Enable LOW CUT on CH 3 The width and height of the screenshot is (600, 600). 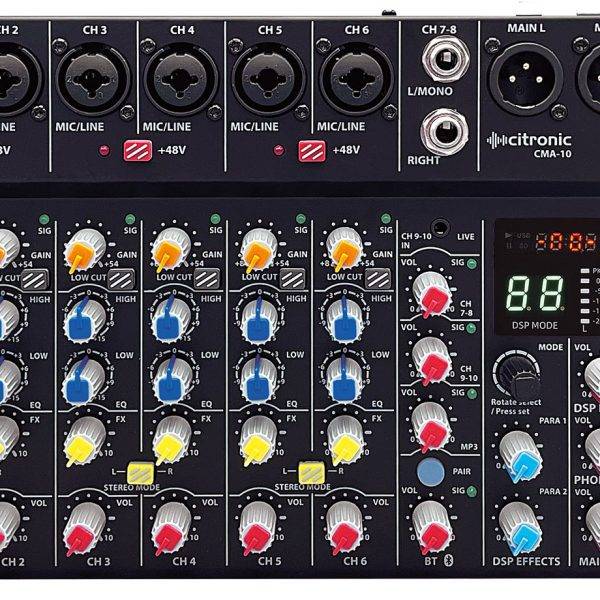pos(121,279)
